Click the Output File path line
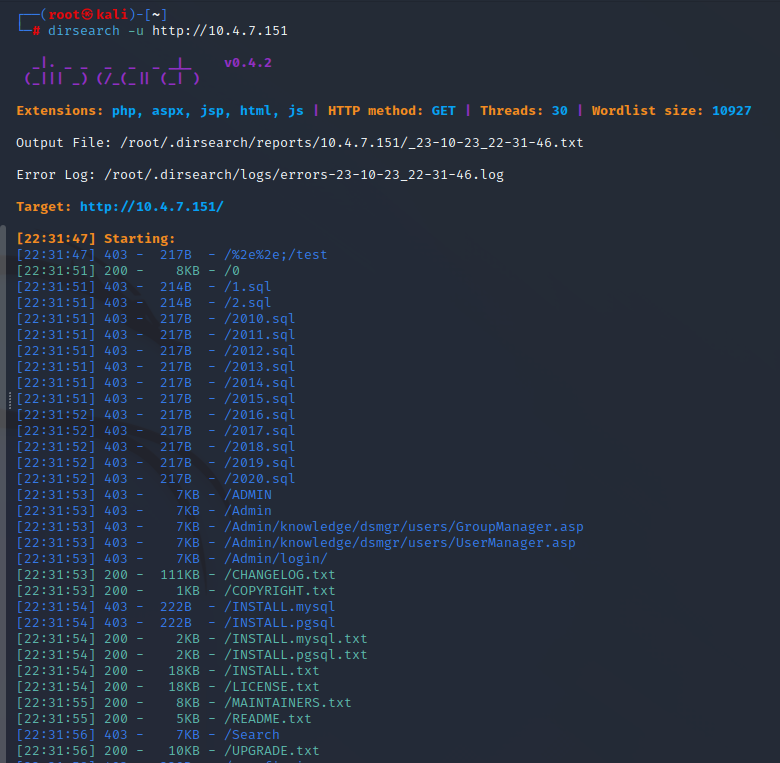Image resolution: width=780 pixels, height=763 pixels. point(299,143)
